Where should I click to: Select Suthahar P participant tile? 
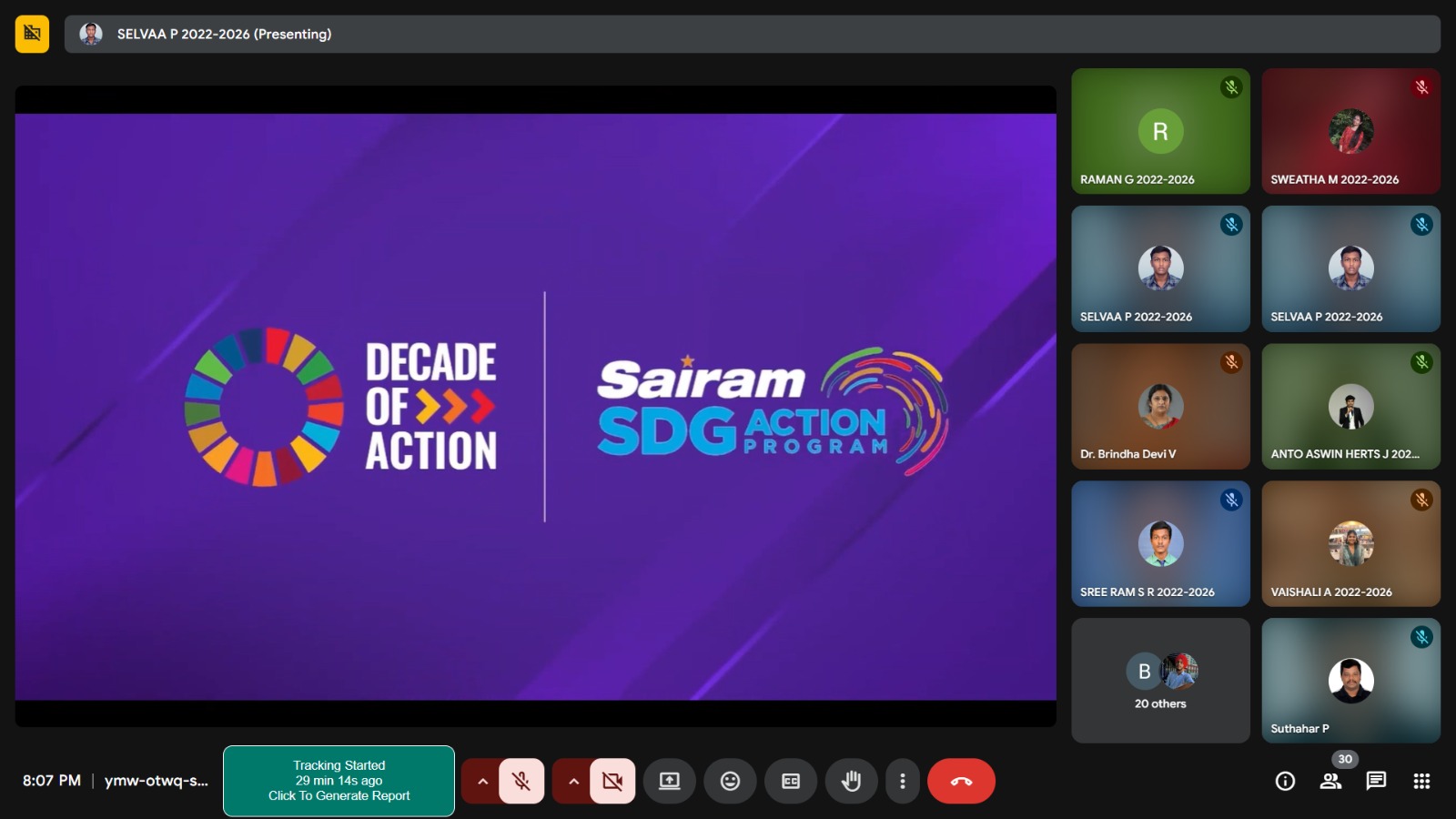[1351, 681]
